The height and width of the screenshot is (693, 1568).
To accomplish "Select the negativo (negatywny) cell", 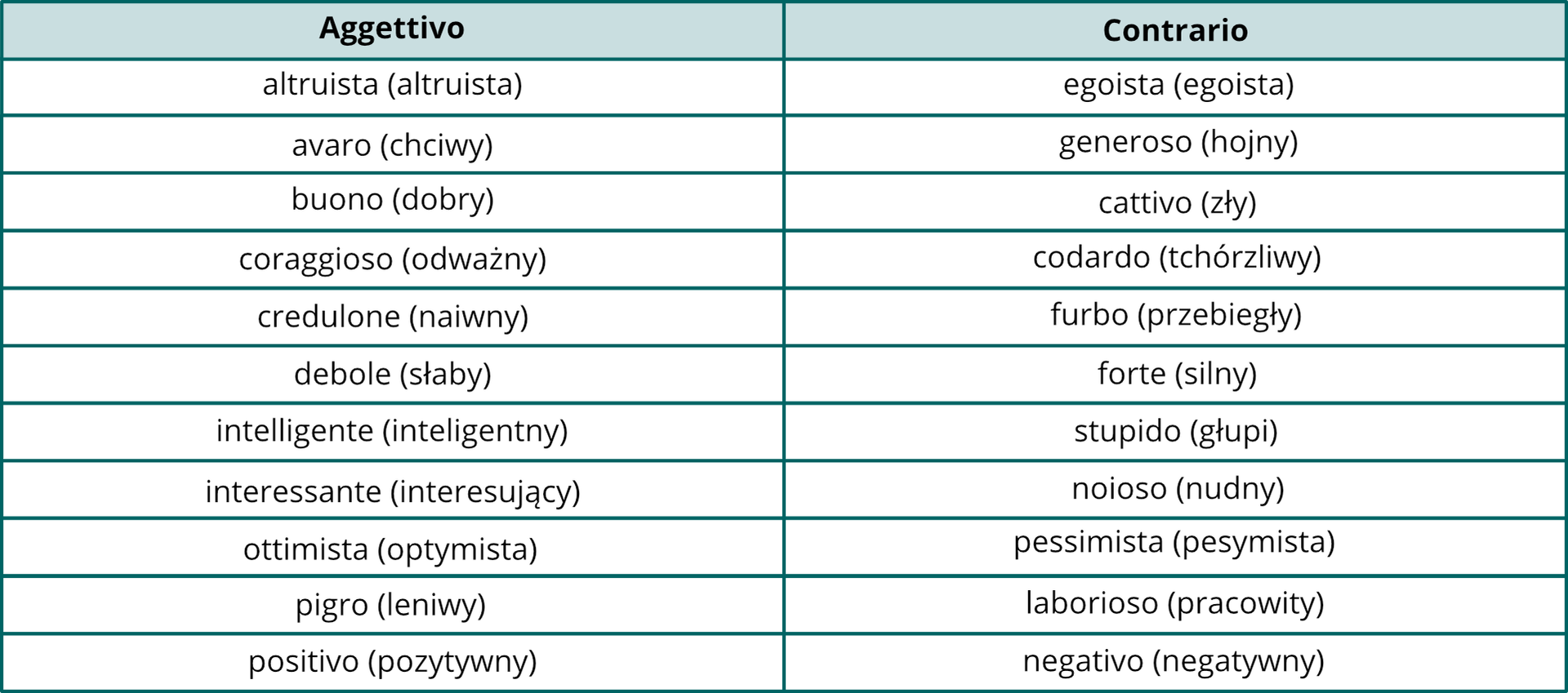I will [1173, 661].
